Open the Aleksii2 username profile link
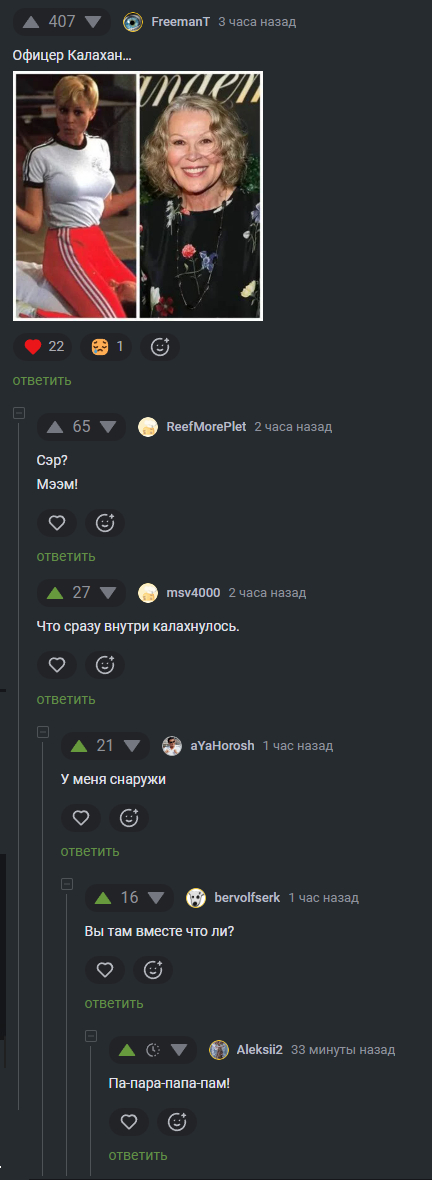The image size is (432, 1180). pyautogui.click(x=260, y=1050)
